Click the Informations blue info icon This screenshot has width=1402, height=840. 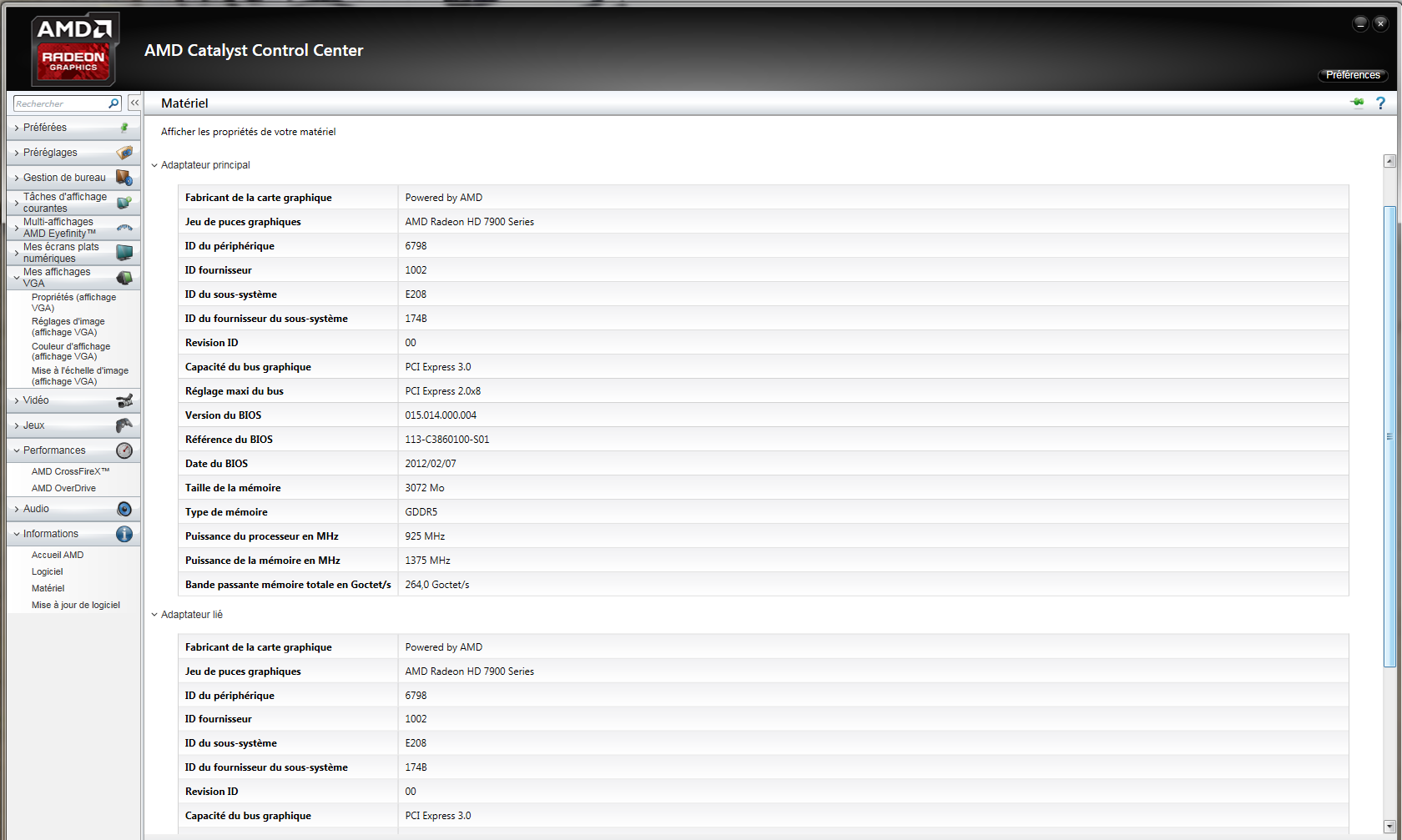pos(124,534)
